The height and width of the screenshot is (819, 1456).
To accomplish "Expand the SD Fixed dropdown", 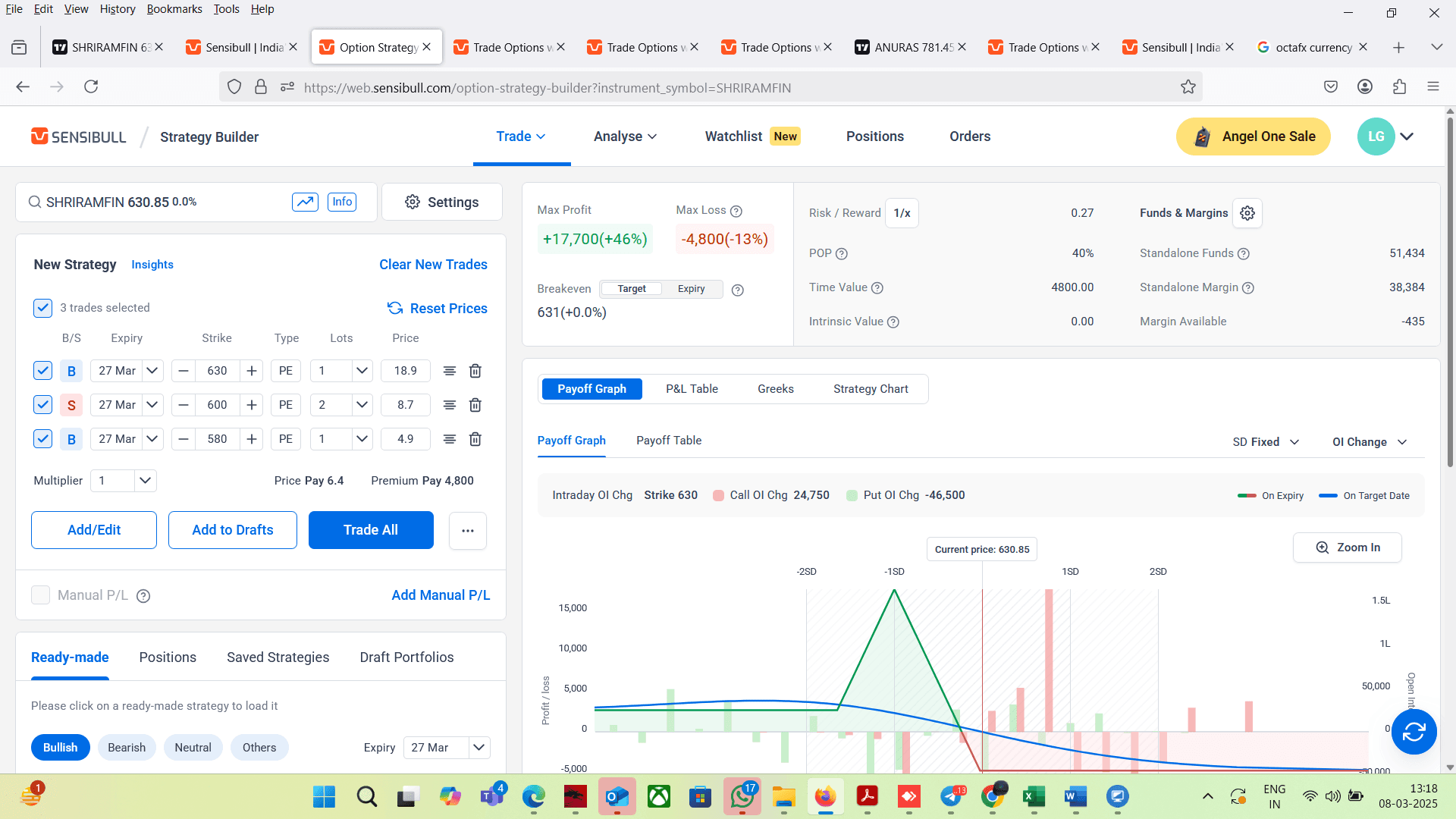I will [1266, 442].
